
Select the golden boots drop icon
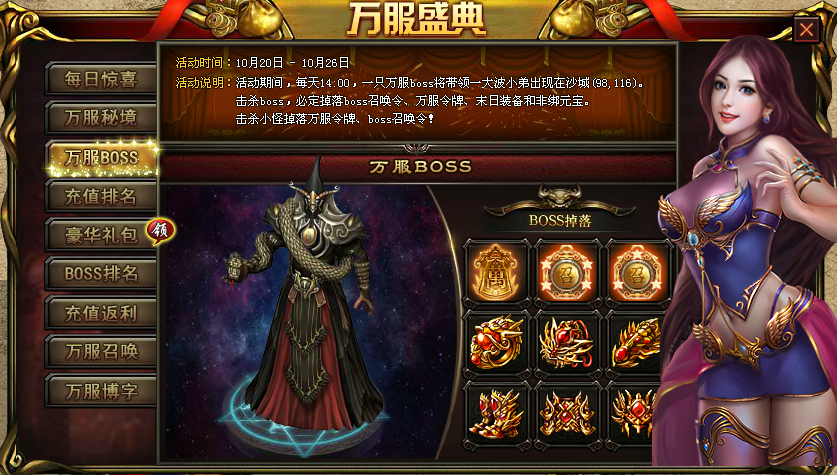tap(496, 414)
